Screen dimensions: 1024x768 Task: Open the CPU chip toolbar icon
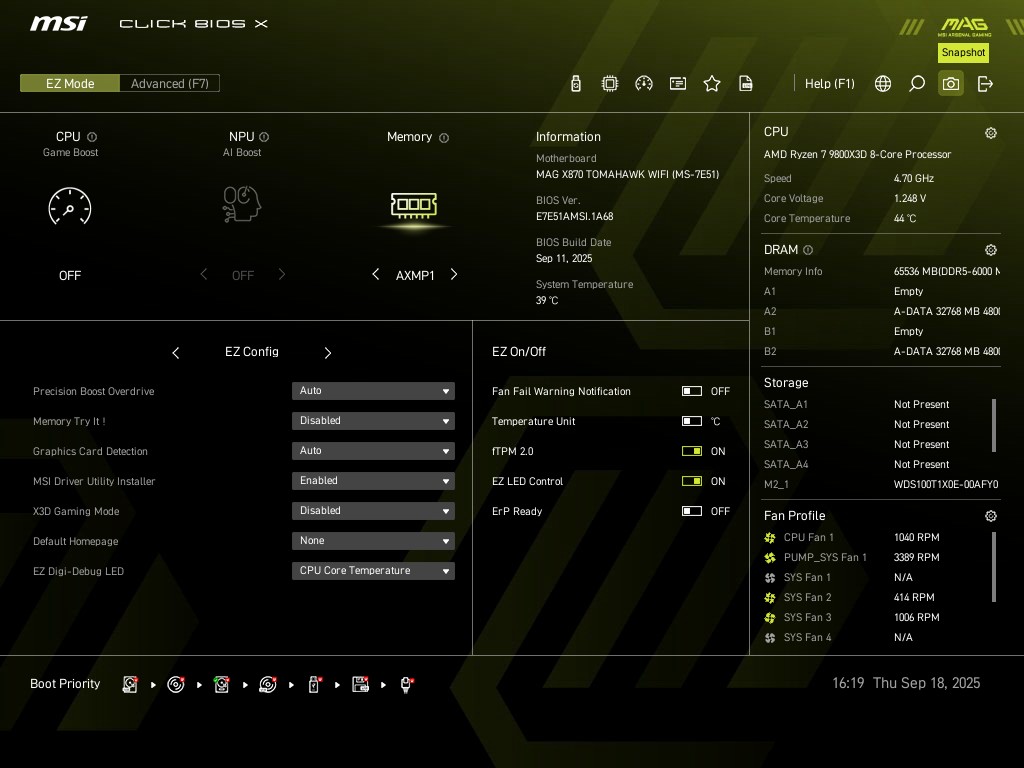tap(609, 84)
